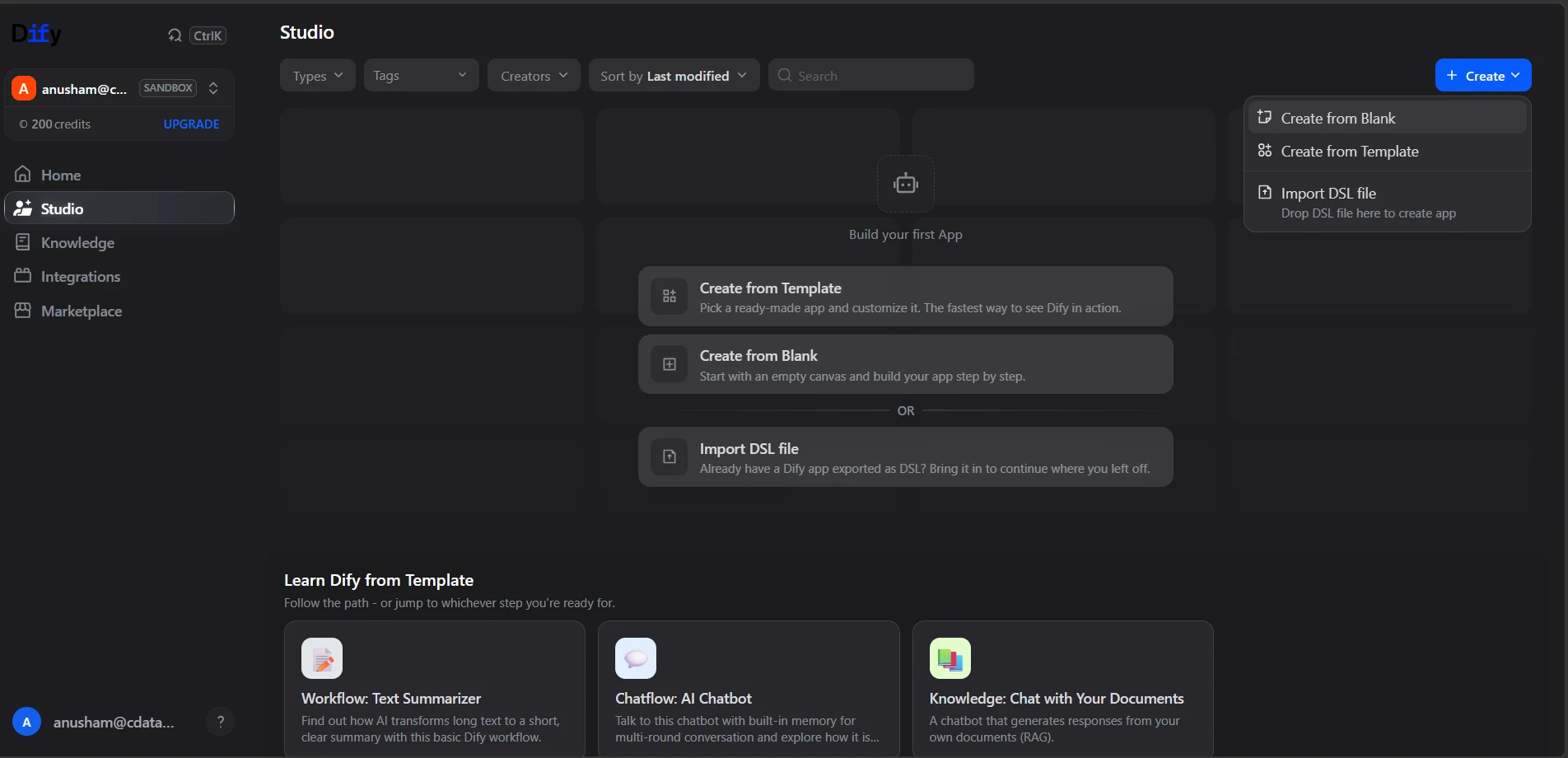This screenshot has height=758, width=1568.
Task: Click the Create from Blank card
Action: 906,364
